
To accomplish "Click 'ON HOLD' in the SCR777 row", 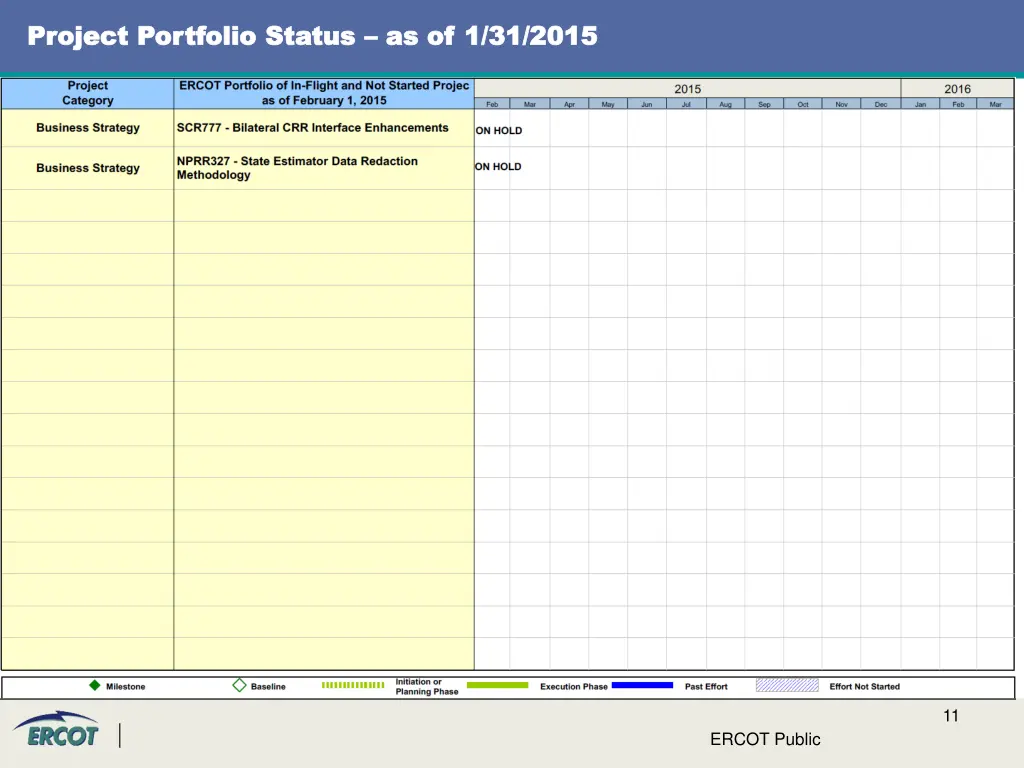I will coord(499,131).
